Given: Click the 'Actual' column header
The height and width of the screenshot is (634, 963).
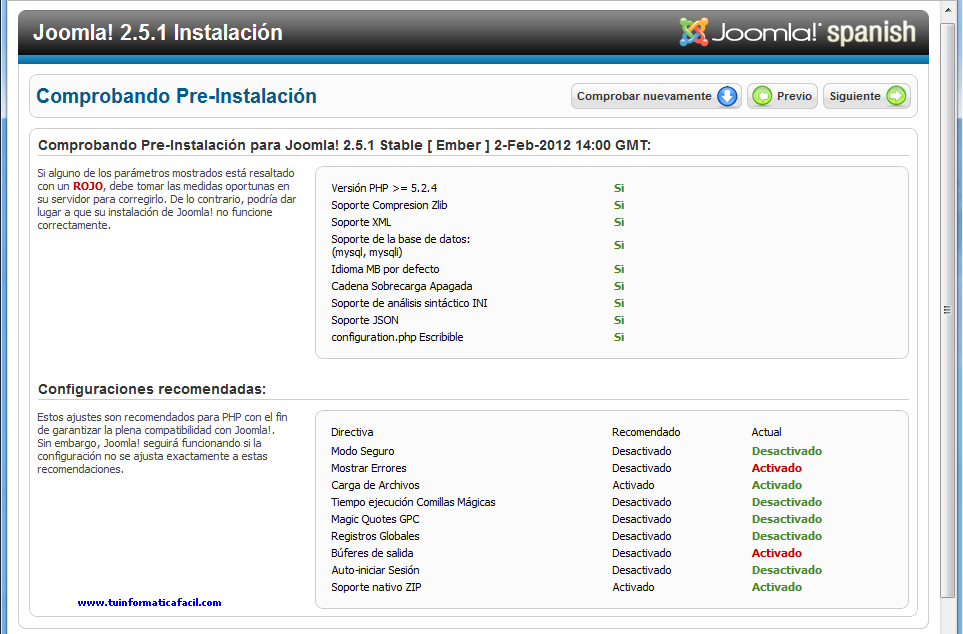Looking at the screenshot, I should point(766,432).
